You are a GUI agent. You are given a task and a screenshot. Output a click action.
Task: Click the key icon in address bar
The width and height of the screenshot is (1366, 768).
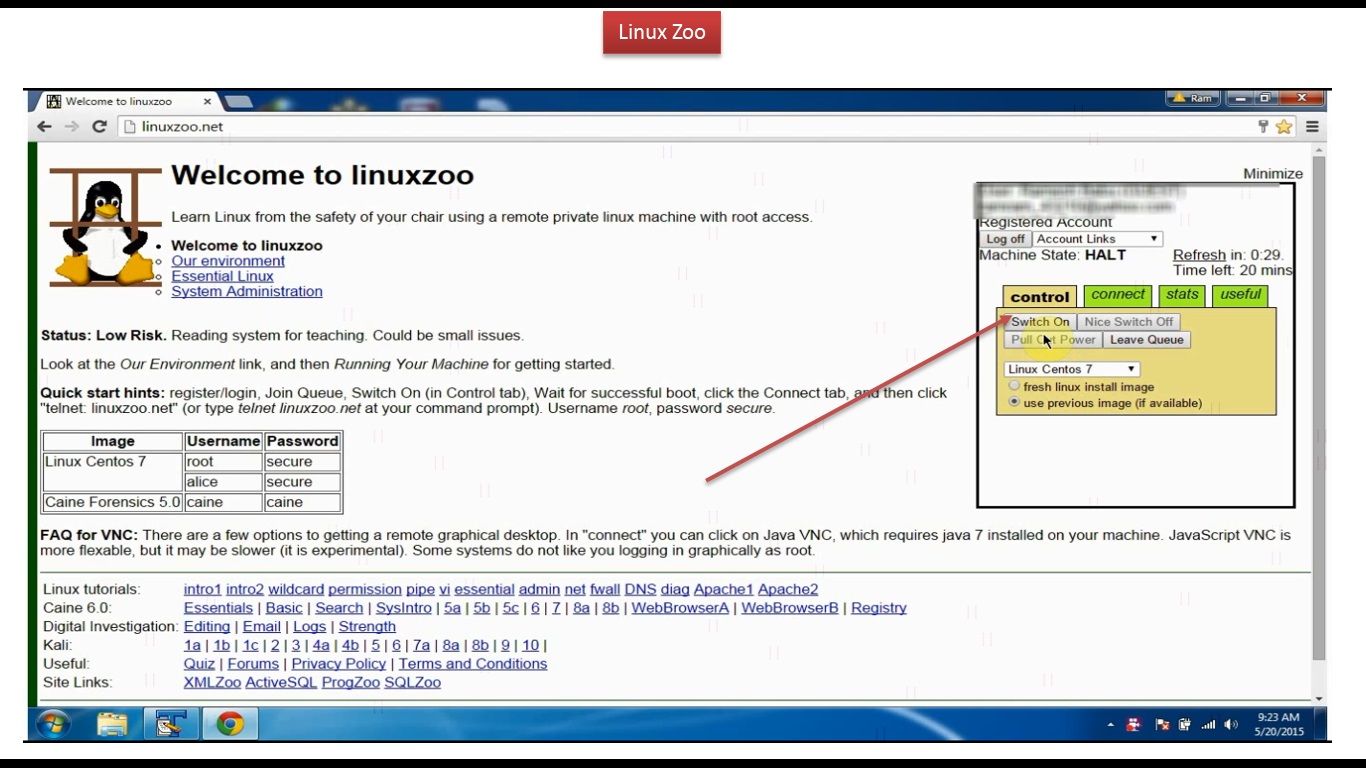1263,127
